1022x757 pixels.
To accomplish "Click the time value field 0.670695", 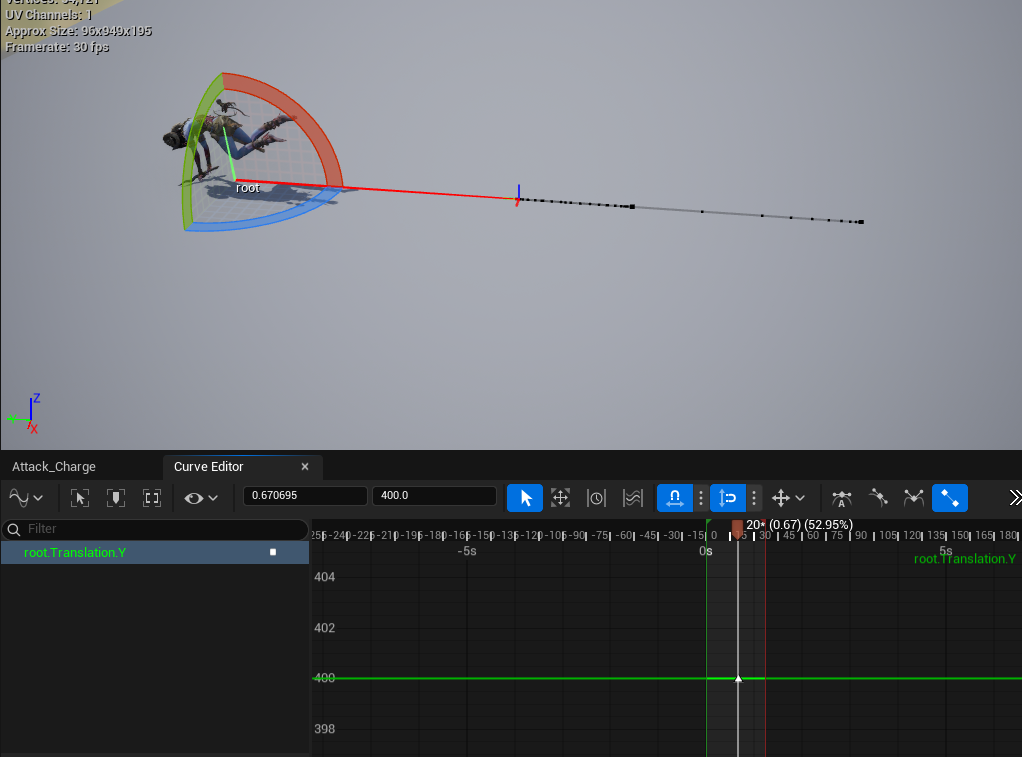I will (x=305, y=496).
